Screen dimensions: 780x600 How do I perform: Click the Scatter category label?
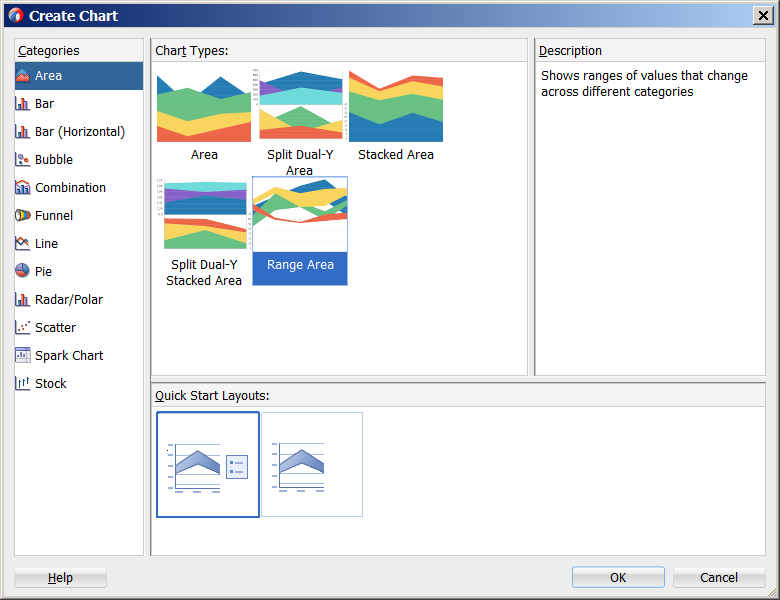(55, 327)
